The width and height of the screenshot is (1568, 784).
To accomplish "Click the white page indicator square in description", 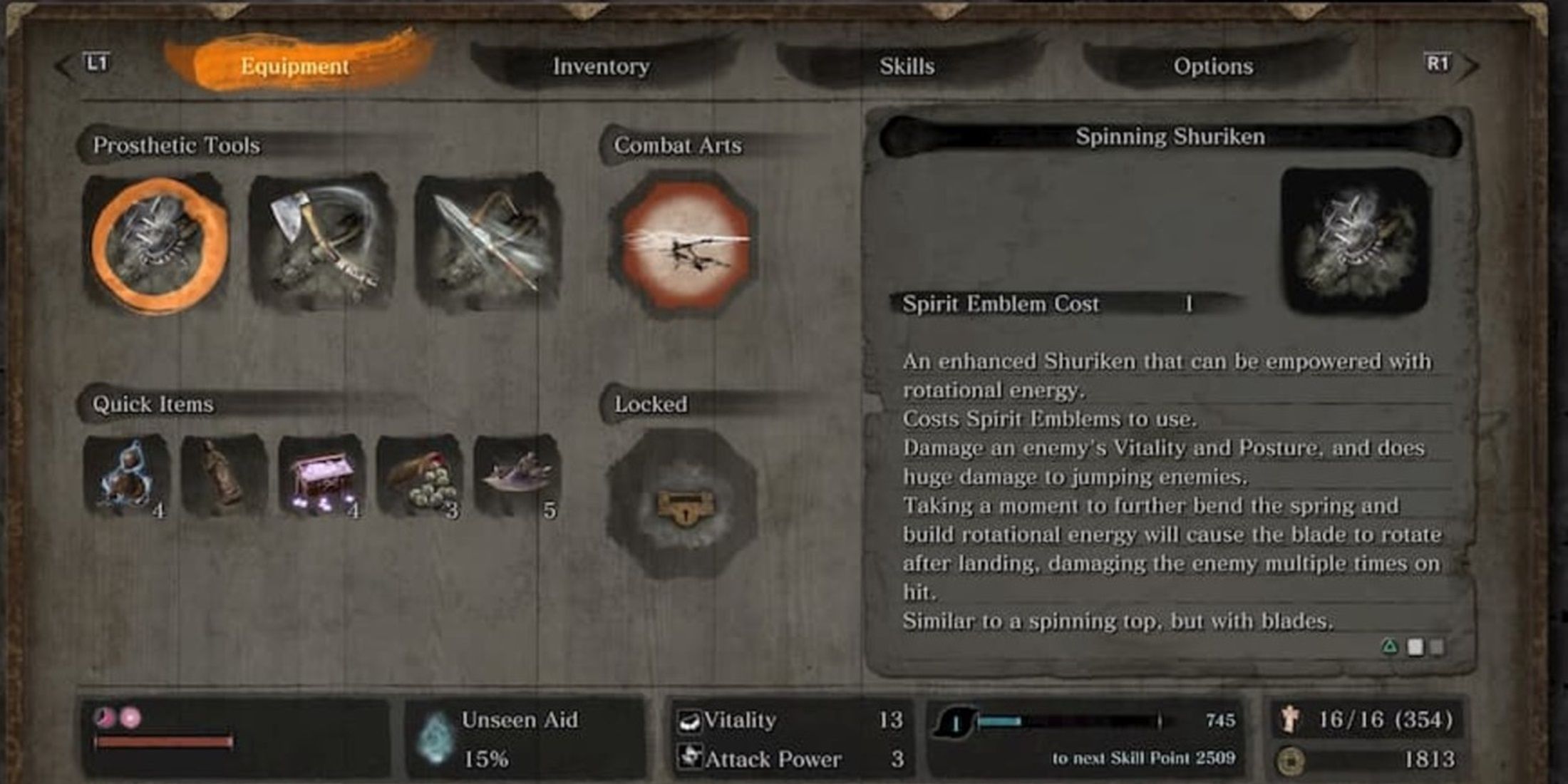I will (1415, 647).
